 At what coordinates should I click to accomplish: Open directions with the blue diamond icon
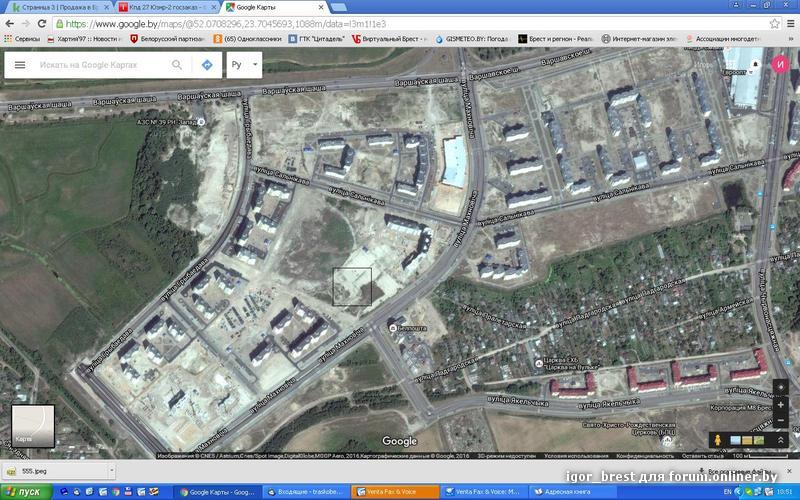[x=207, y=65]
